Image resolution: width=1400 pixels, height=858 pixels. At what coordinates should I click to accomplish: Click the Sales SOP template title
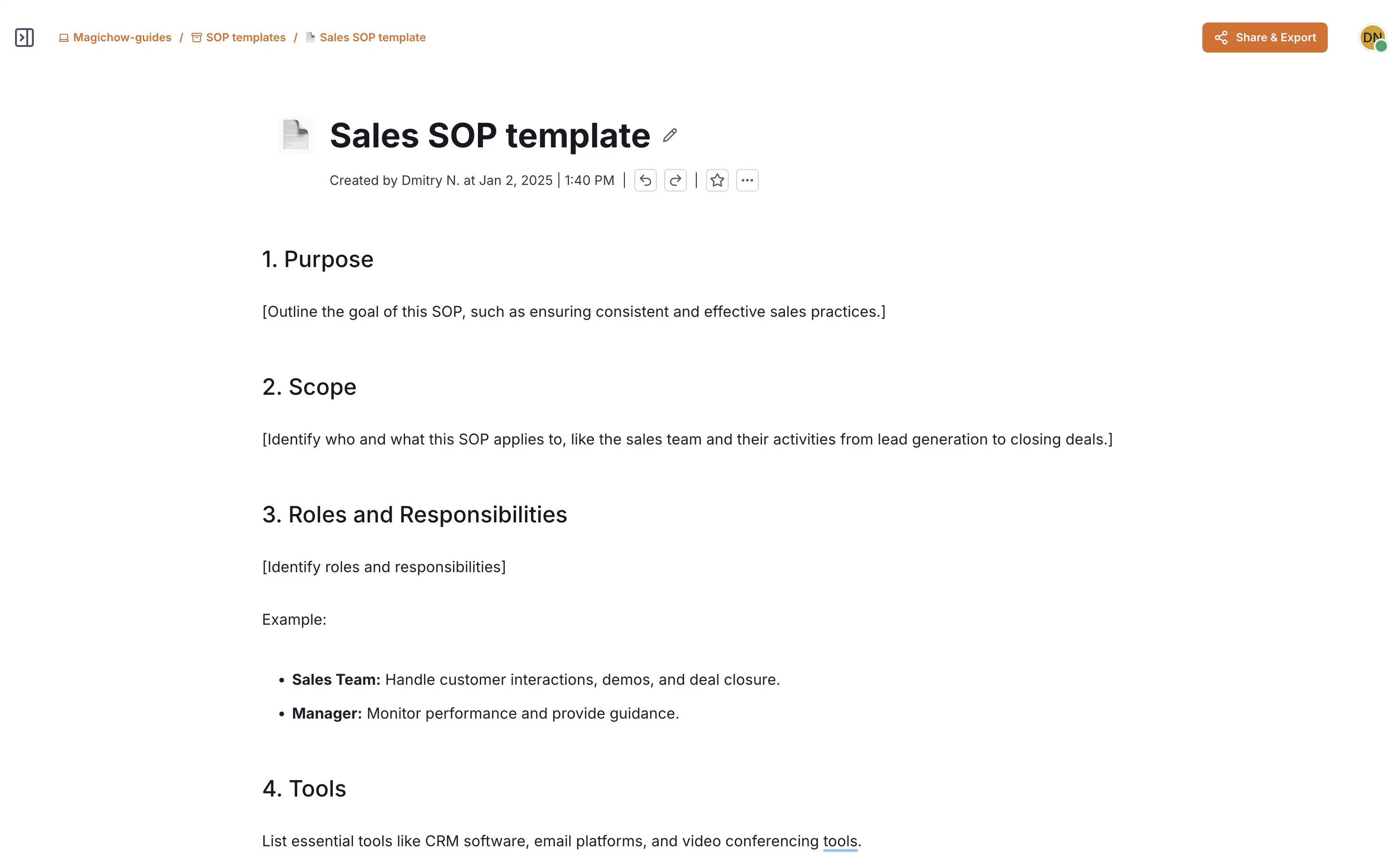coord(490,135)
